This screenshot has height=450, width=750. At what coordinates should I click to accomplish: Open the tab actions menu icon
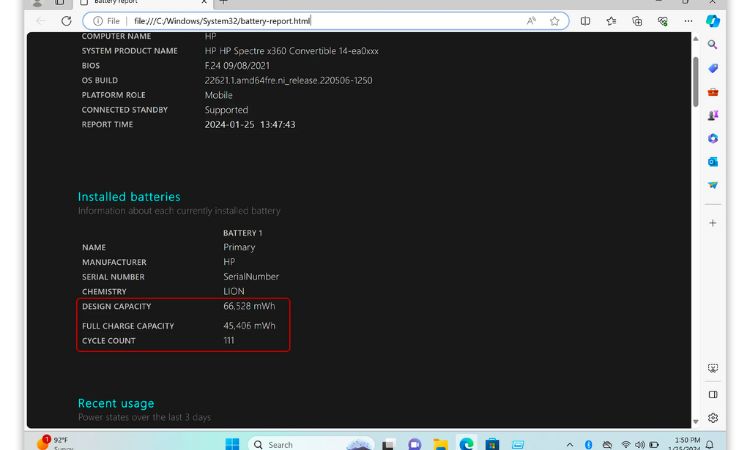[x=59, y=2]
